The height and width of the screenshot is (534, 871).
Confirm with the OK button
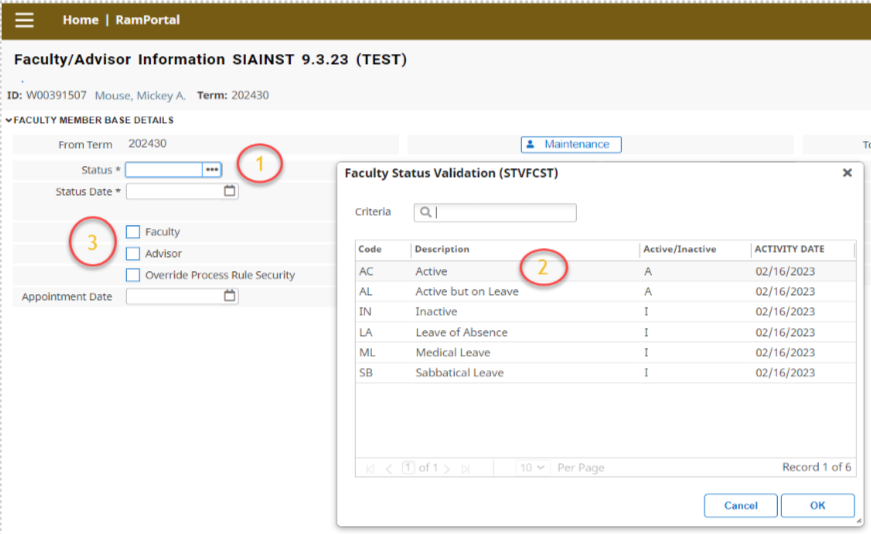click(818, 505)
